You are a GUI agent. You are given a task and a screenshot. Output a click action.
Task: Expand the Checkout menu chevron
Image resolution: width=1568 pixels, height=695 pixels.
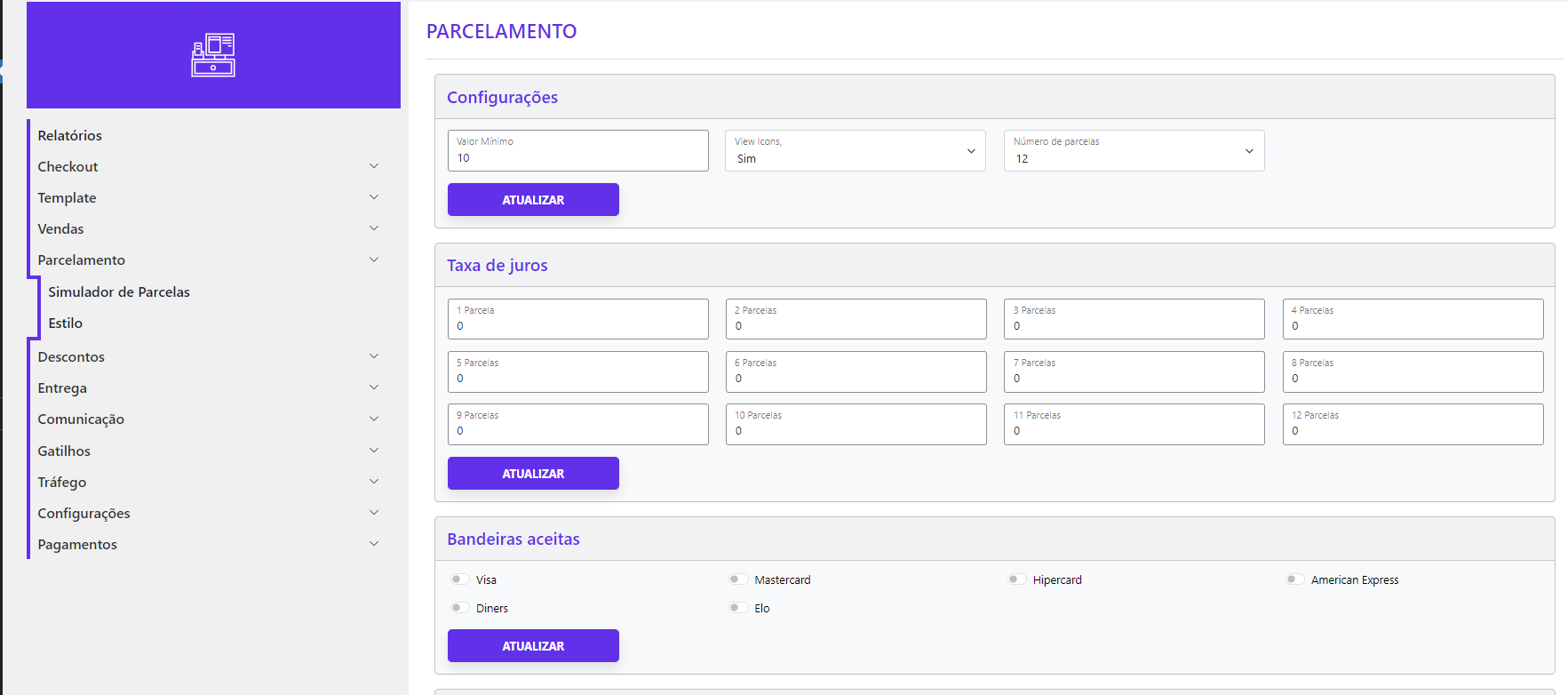(x=374, y=166)
